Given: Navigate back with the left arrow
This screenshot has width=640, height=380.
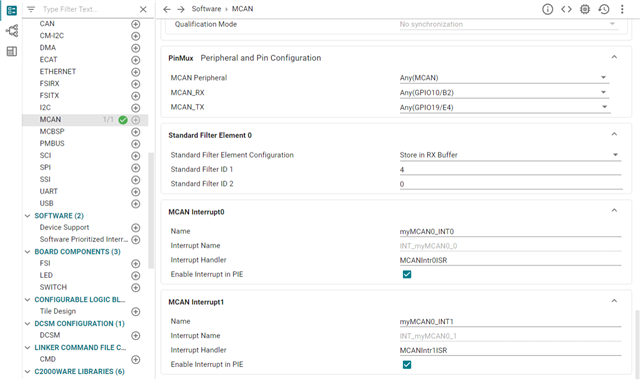Looking at the screenshot, I should [167, 9].
